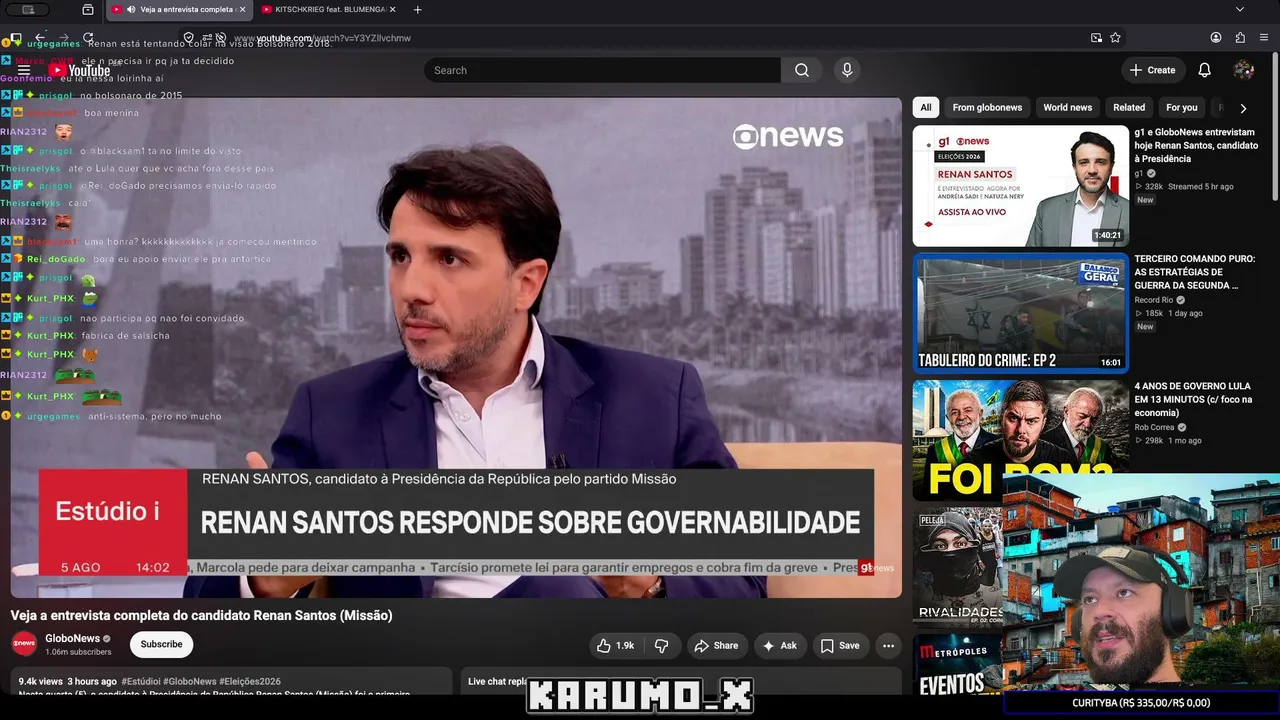
Task: Reload the current page
Action: [88, 38]
